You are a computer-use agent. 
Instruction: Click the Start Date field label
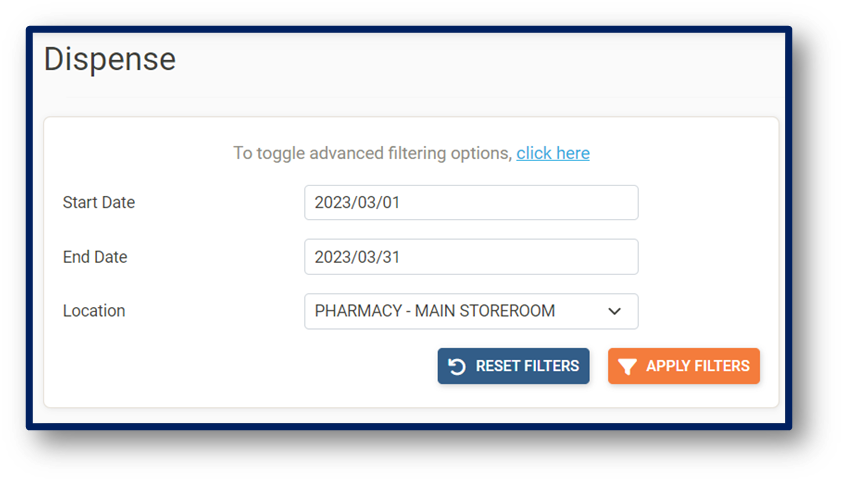pos(99,203)
